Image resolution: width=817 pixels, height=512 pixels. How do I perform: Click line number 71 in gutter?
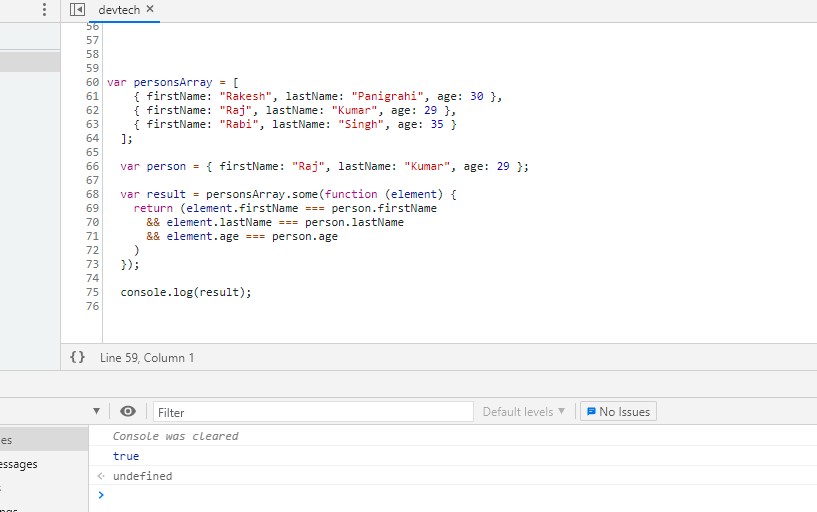pos(92,236)
